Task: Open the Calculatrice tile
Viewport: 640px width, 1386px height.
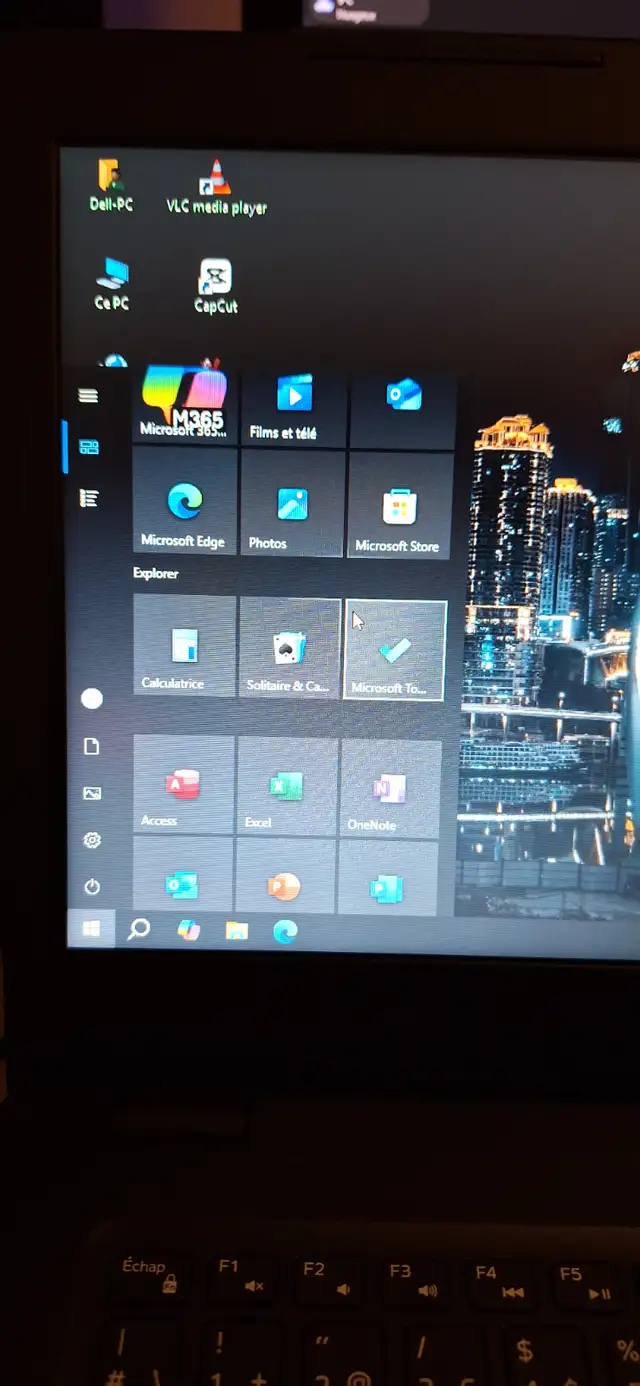Action: (x=184, y=646)
